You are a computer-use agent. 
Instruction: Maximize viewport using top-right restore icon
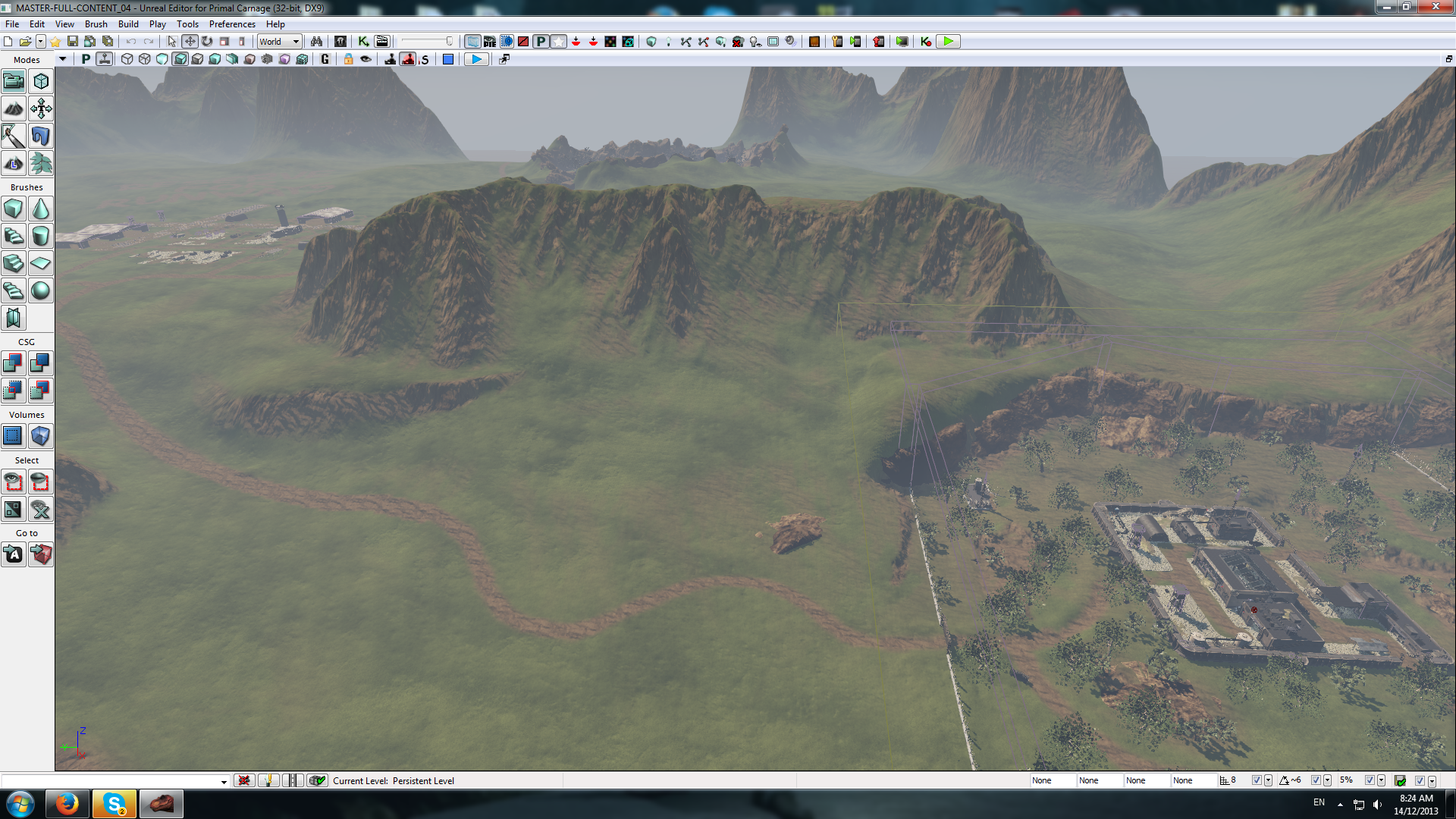(1448, 59)
